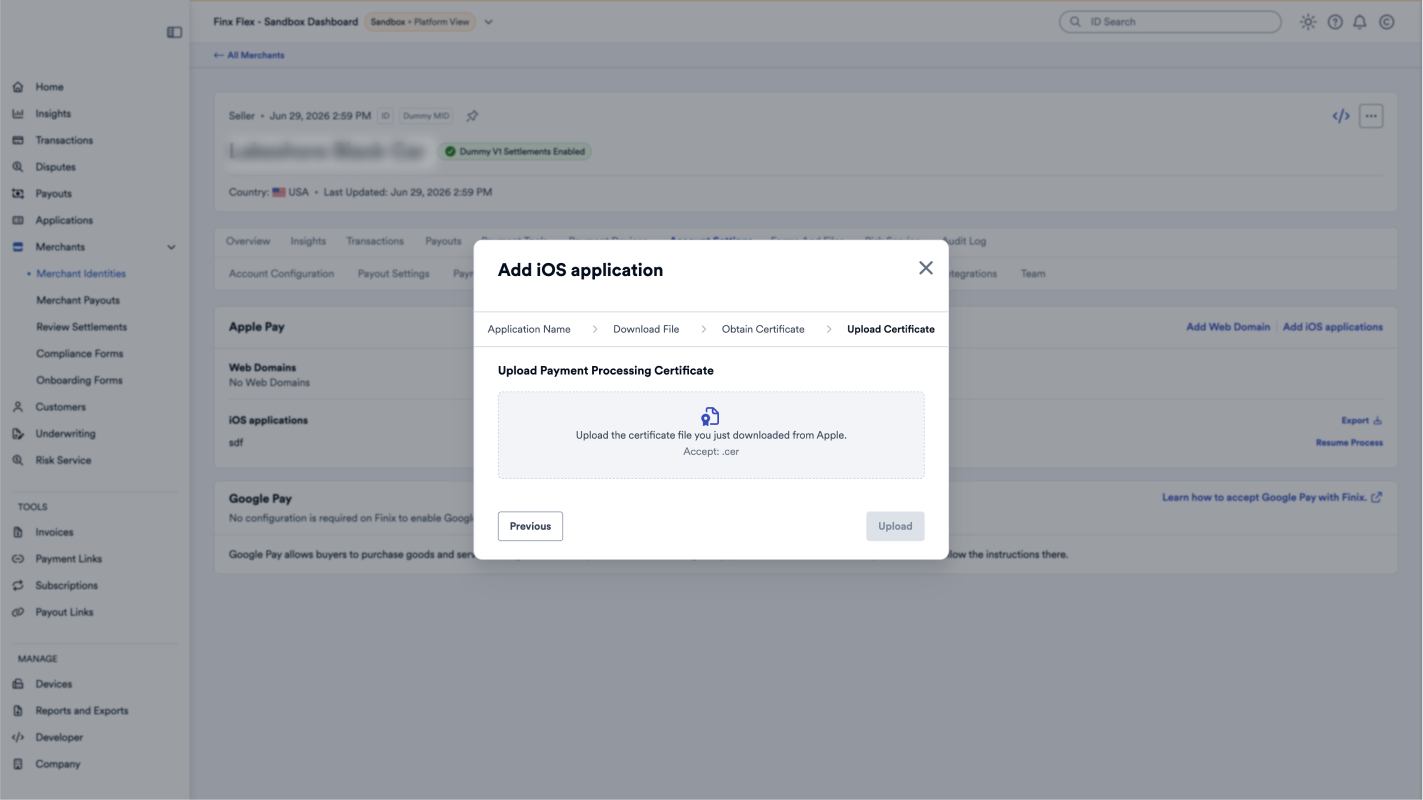This screenshot has height=800, width=1423.
Task: Open notifications bell icon
Action: click(x=1360, y=22)
